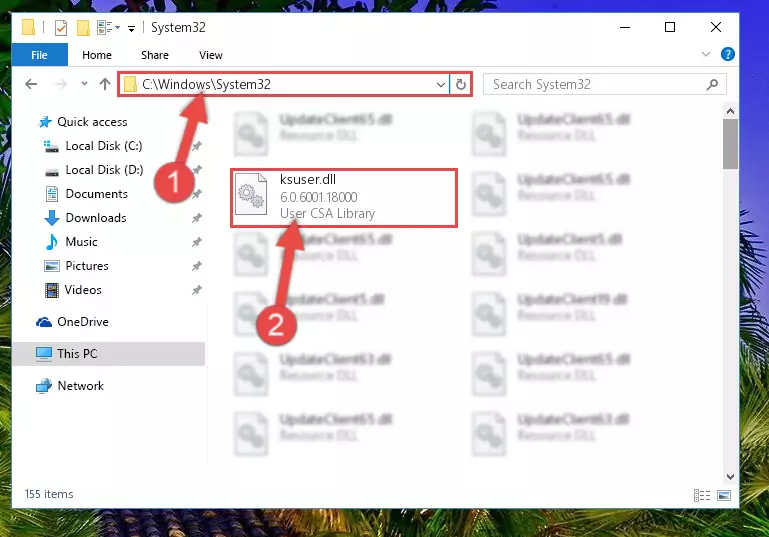This screenshot has width=769, height=537.
Task: Go back with the Back arrow
Action: coord(31,84)
